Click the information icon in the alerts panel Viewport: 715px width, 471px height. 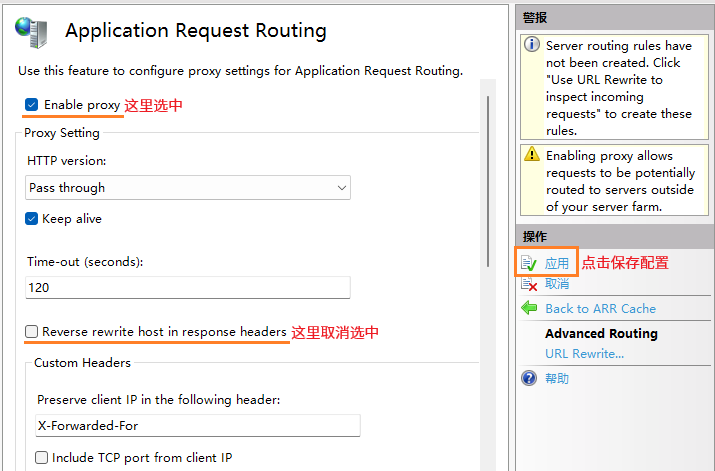(x=532, y=45)
